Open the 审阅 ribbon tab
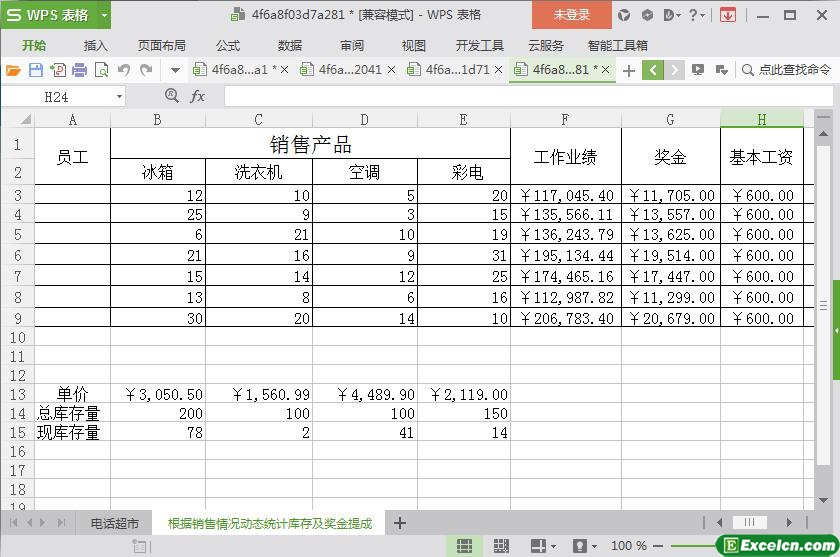840x557 pixels. pos(352,46)
